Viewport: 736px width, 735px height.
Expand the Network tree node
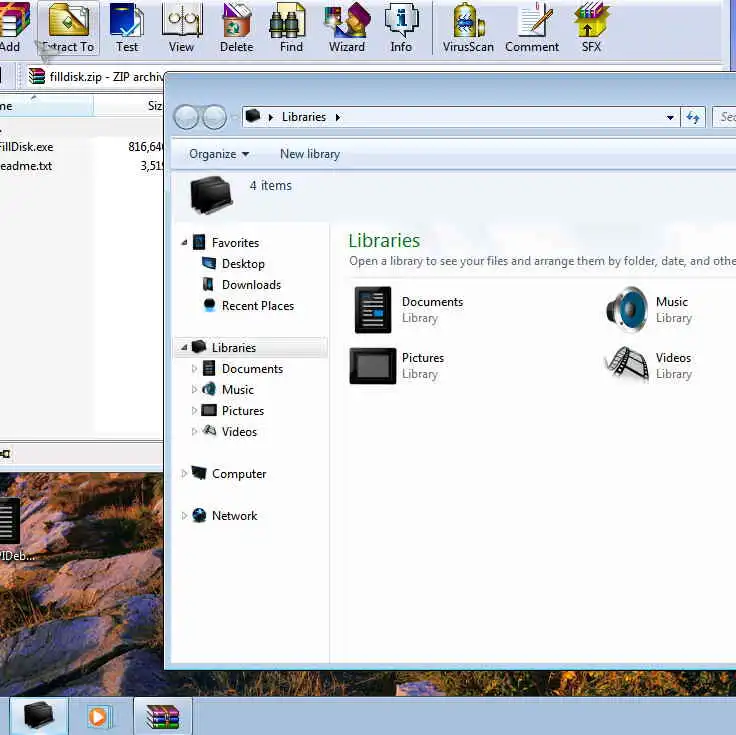(x=184, y=516)
